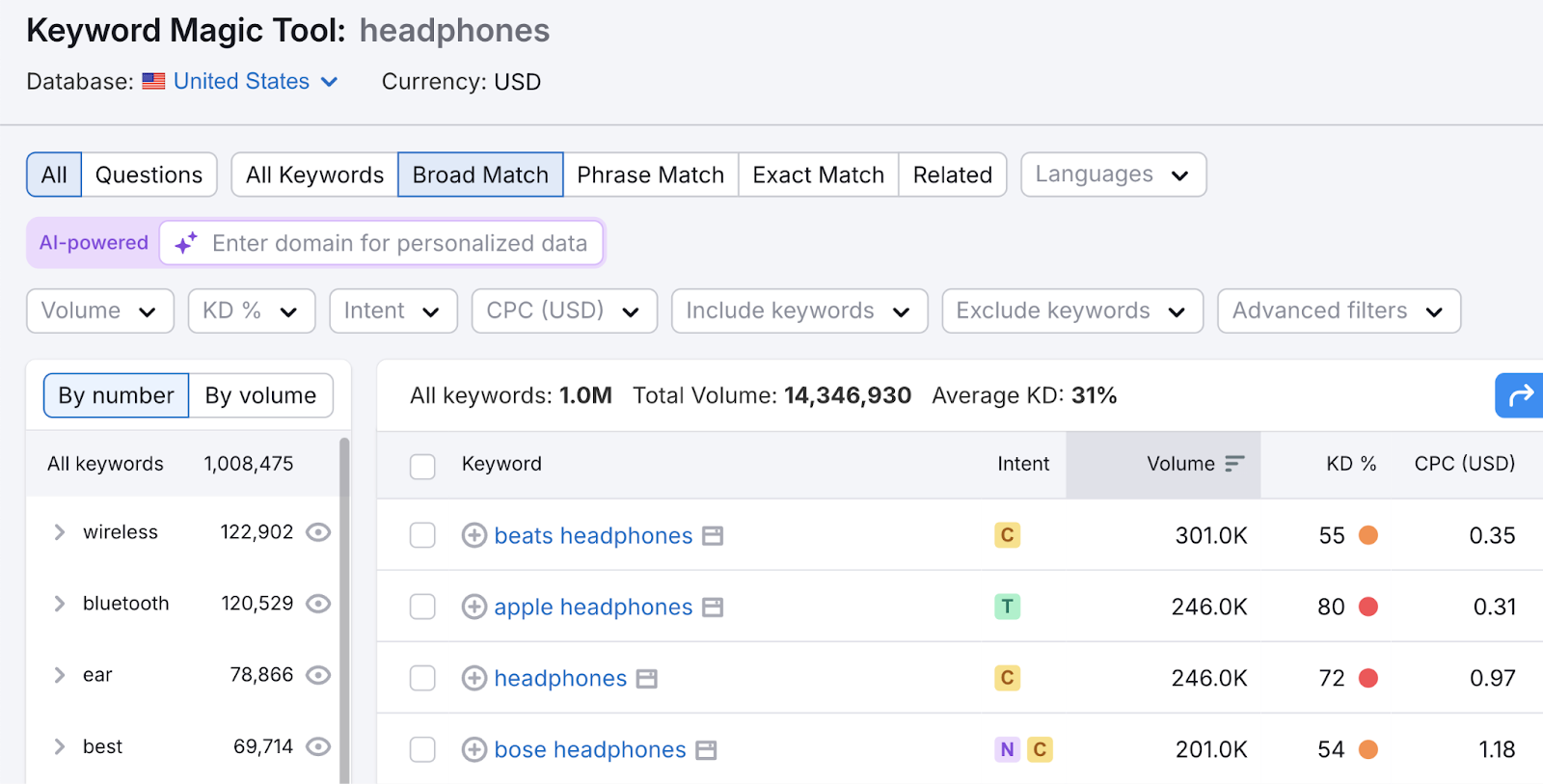The image size is (1543, 784).
Task: Click the blue share arrow button
Action: click(x=1520, y=395)
